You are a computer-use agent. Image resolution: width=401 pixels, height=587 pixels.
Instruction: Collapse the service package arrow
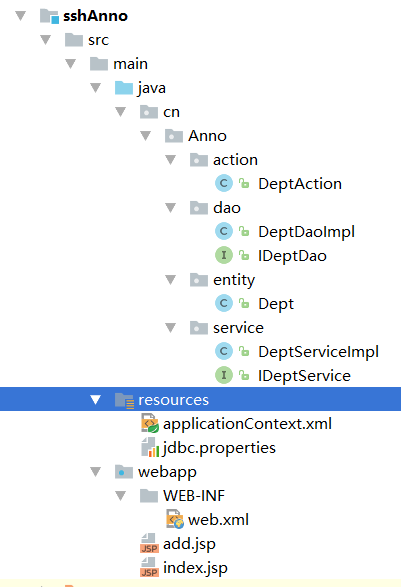click(171, 328)
